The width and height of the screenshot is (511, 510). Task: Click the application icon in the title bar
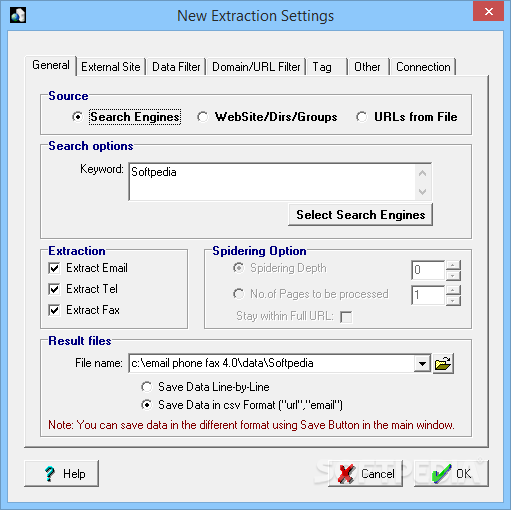18,15
